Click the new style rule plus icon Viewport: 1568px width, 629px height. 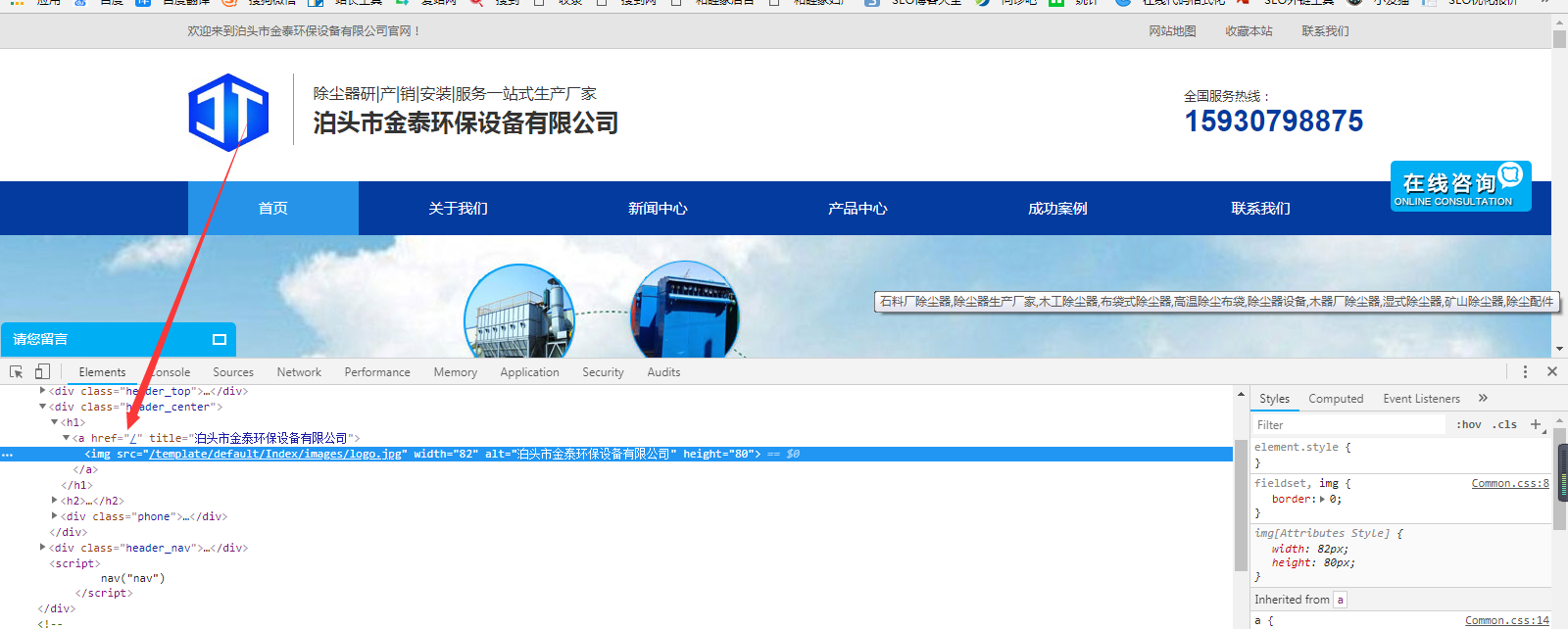[x=1536, y=424]
